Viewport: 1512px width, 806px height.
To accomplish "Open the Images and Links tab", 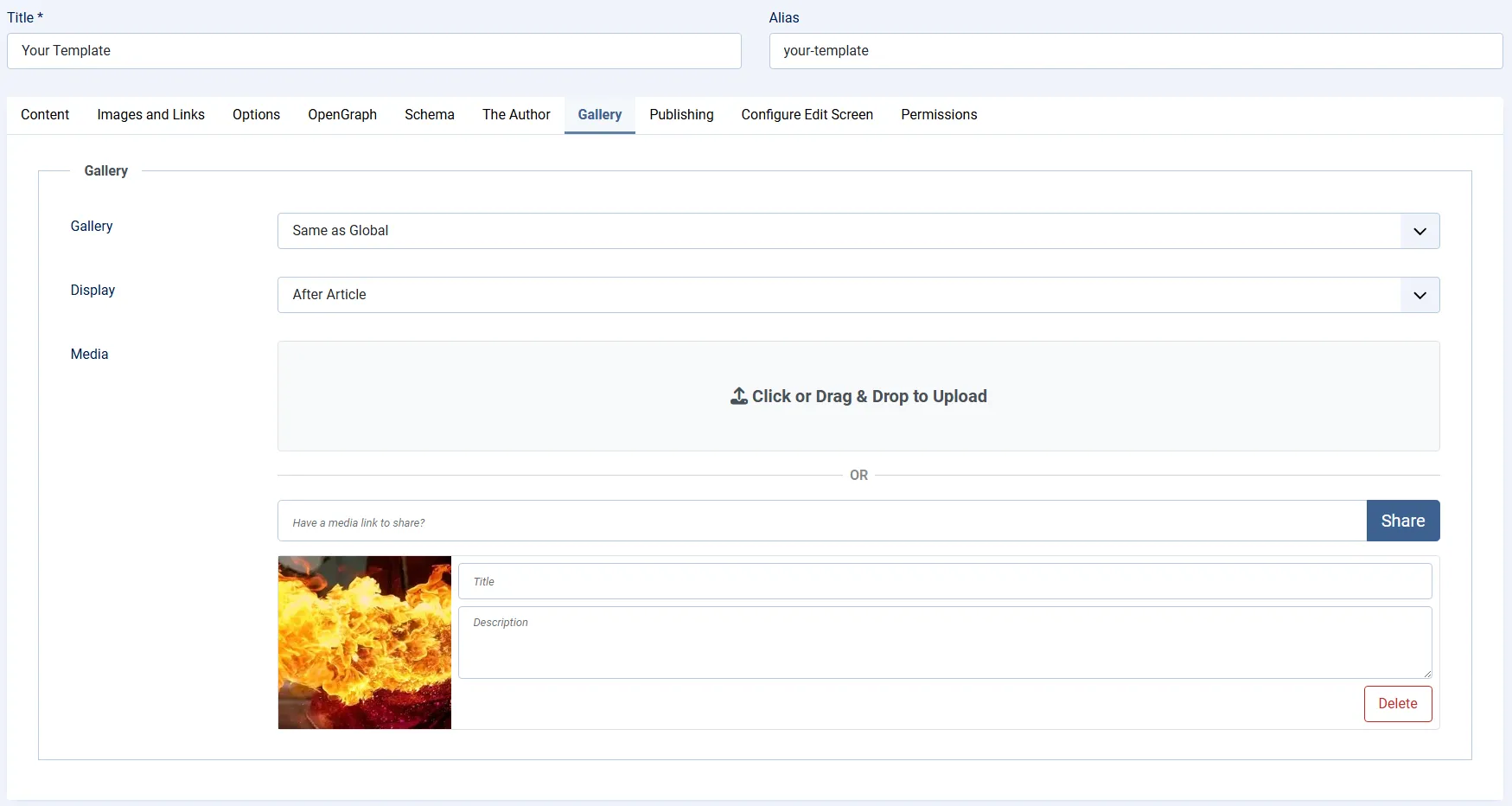I will (150, 115).
